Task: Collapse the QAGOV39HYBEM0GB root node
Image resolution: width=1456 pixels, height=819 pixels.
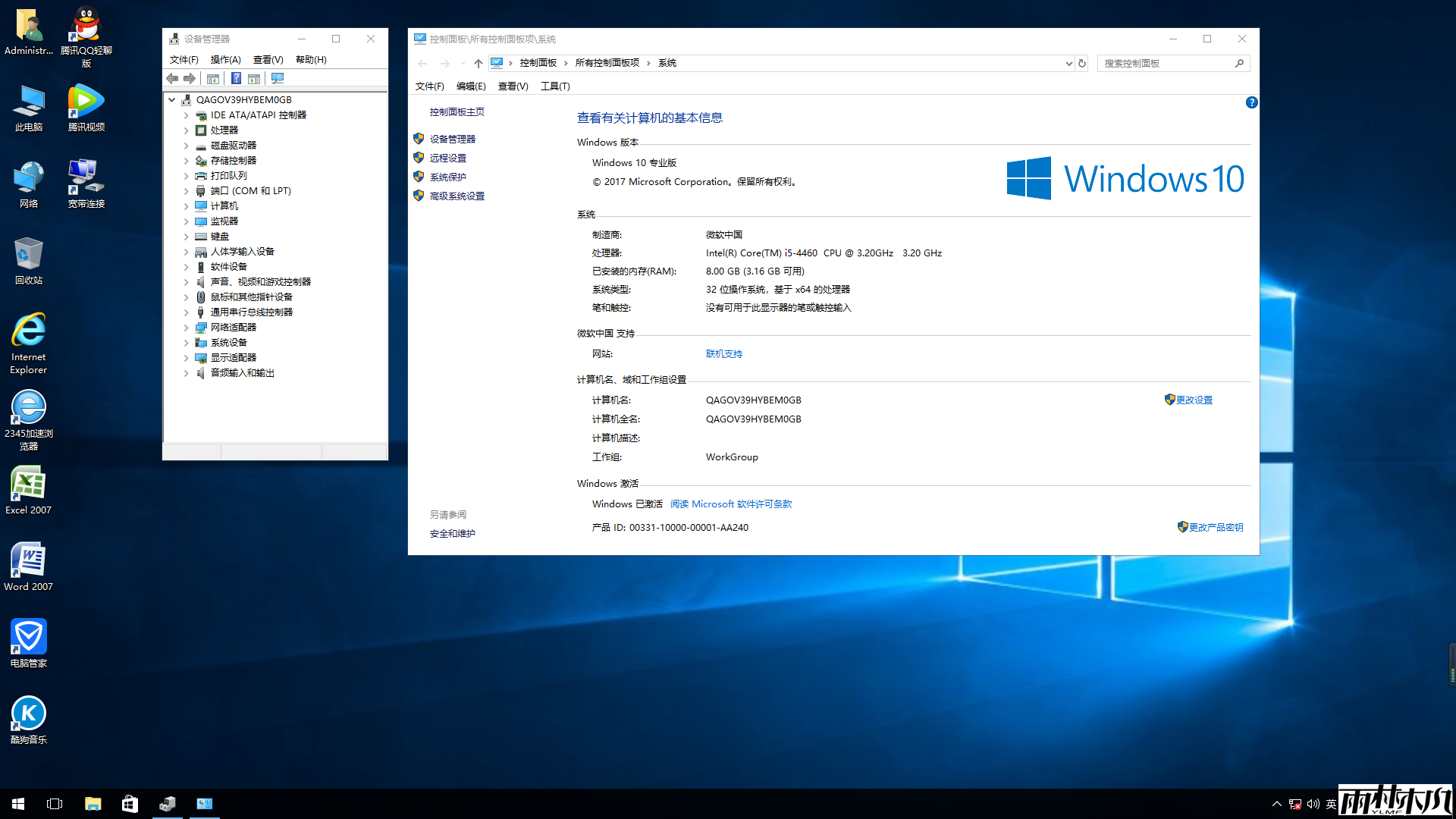Action: (x=172, y=99)
